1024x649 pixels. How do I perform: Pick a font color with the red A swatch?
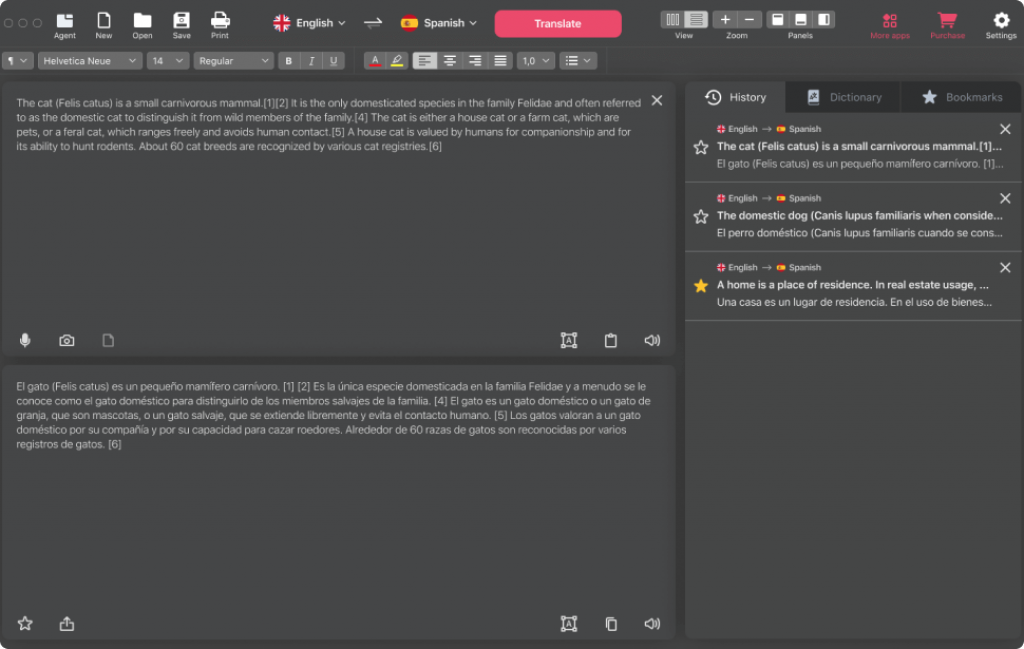point(374,60)
